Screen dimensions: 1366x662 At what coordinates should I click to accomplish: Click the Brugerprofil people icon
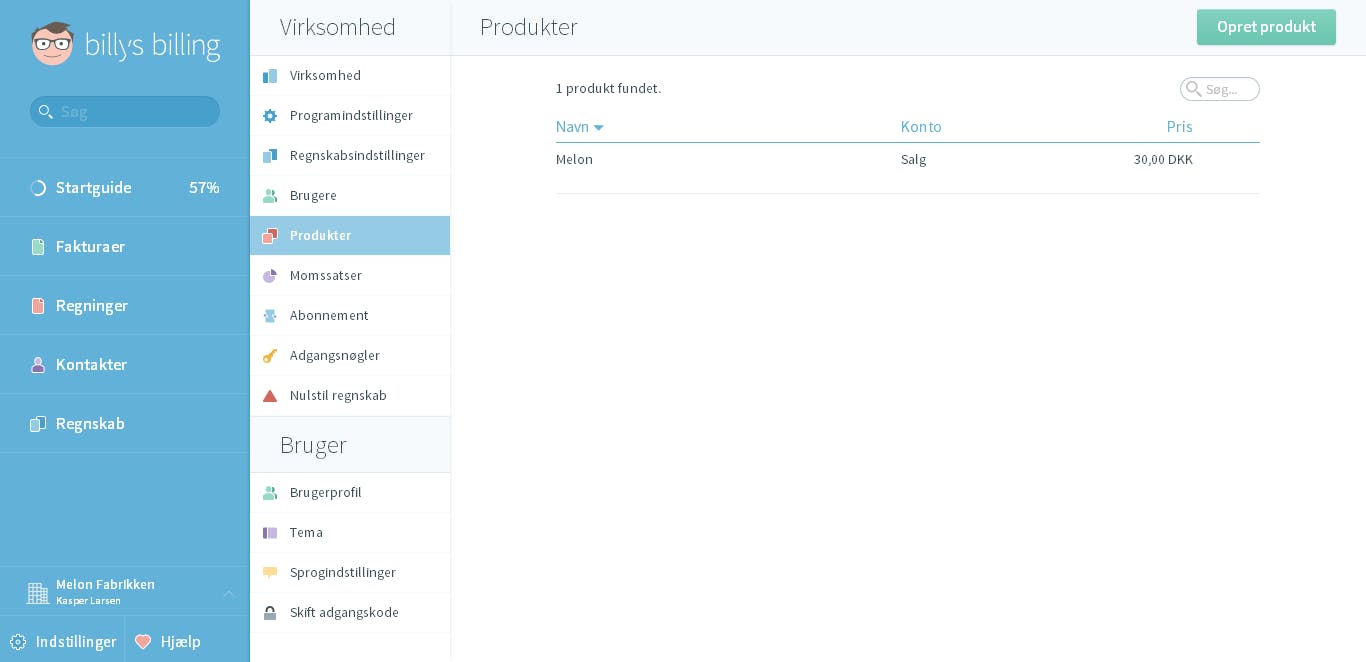click(x=270, y=493)
